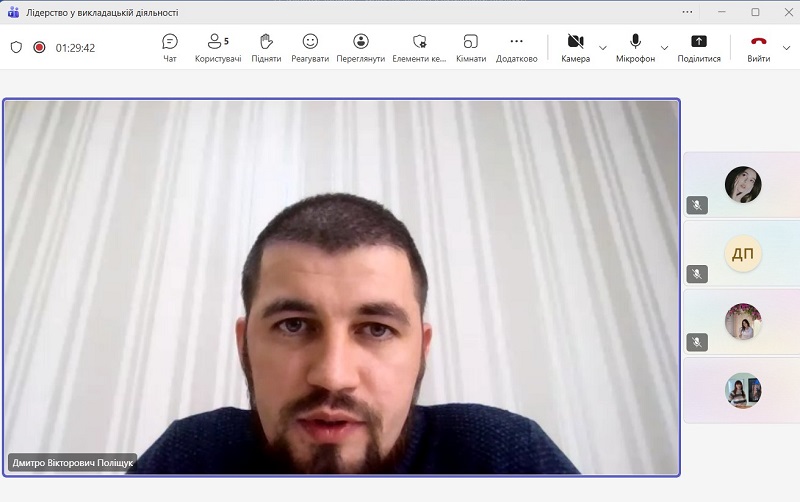
Task: Toggle the Мікрофон mute state
Action: pos(635,46)
